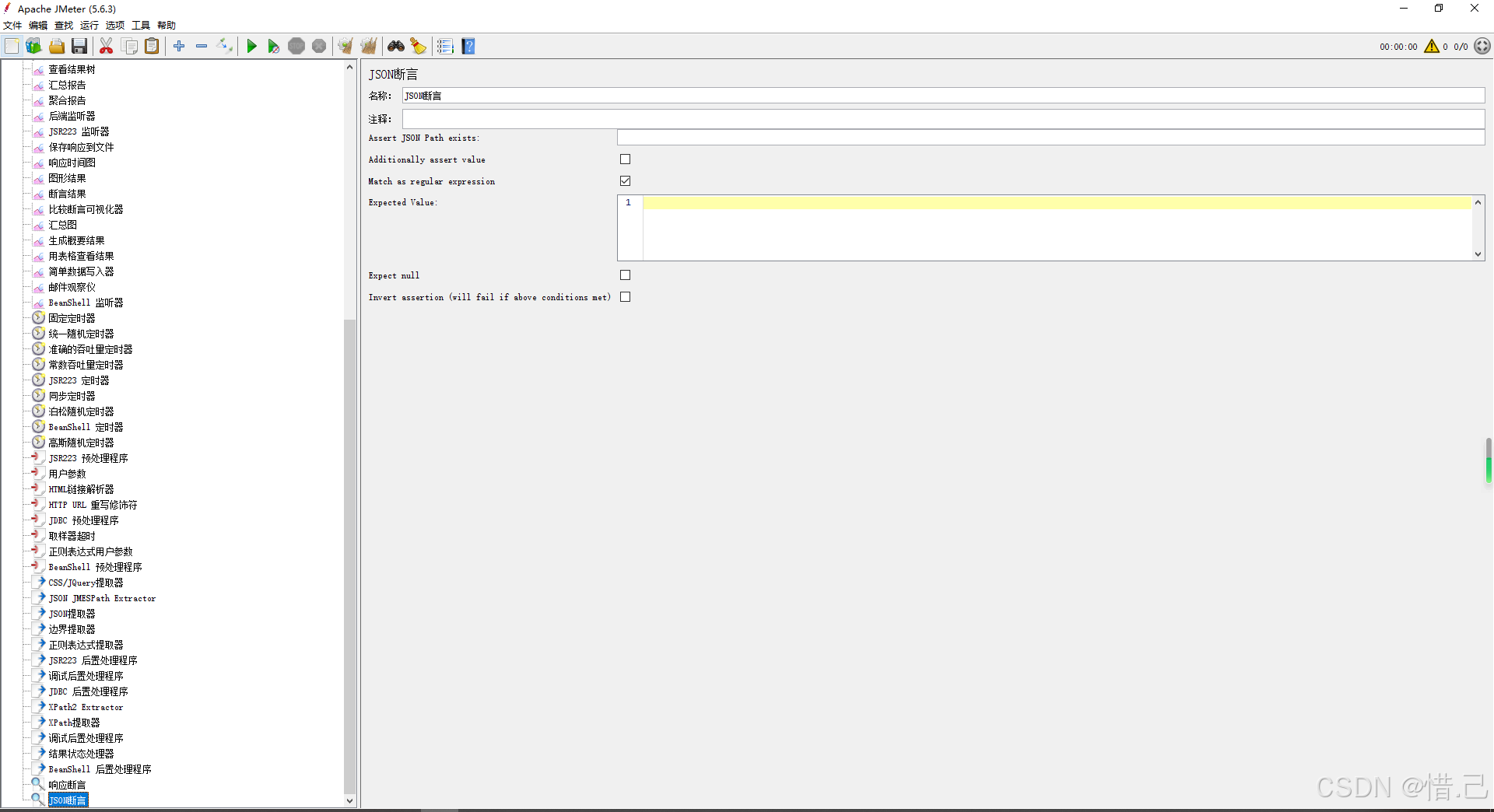This screenshot has height=812, width=1494.
Task: Select 同步定时器 in the tree
Action: coord(72,396)
